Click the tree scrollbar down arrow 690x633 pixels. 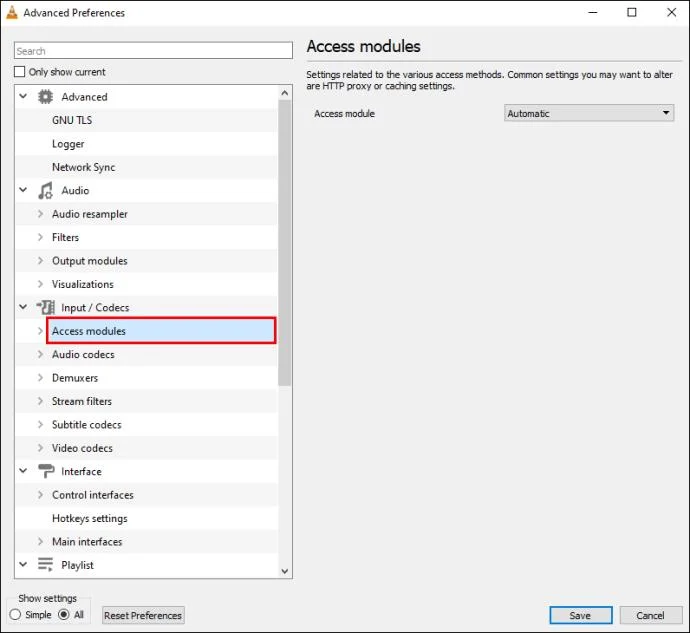click(285, 571)
